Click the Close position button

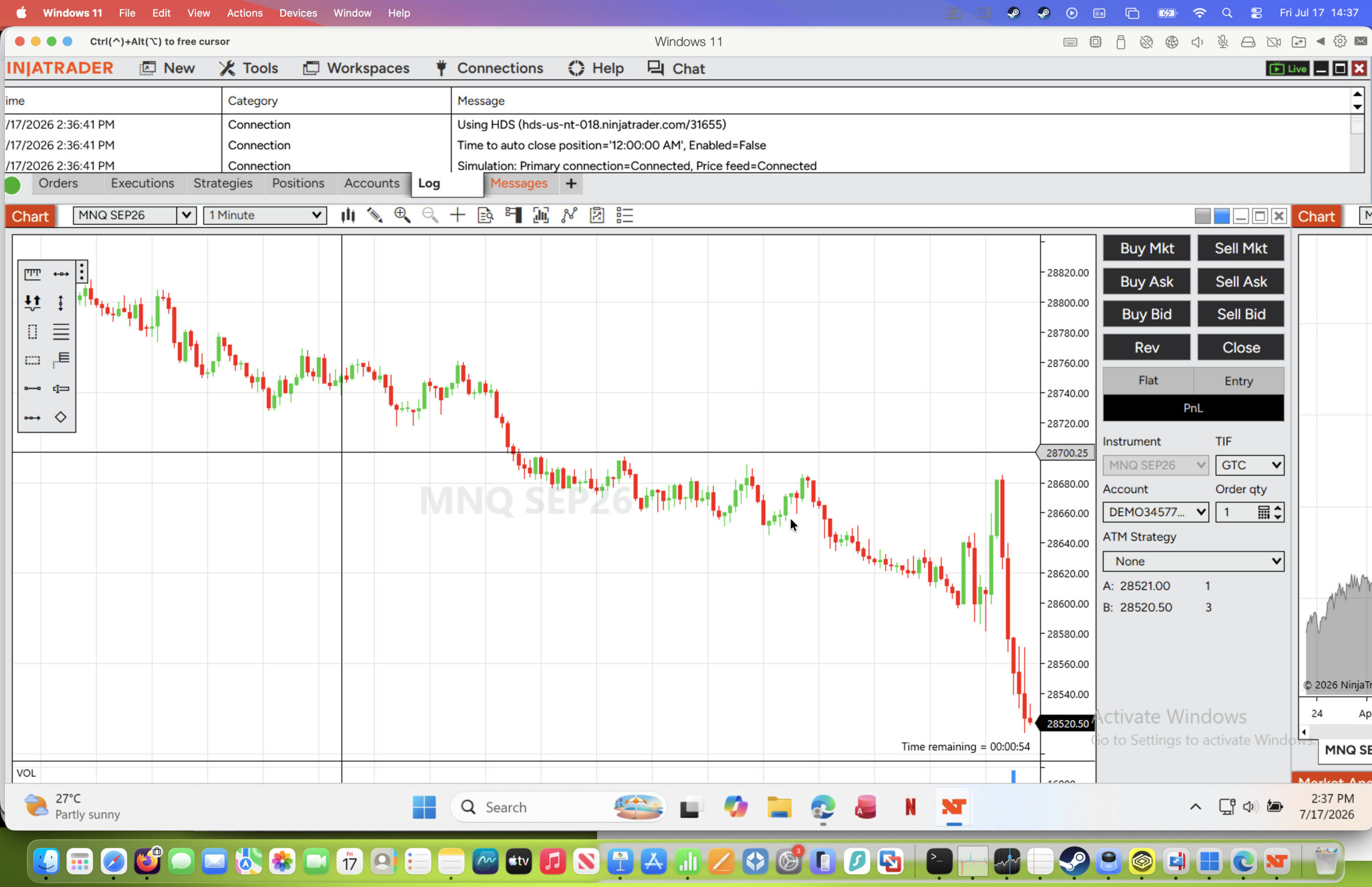point(1241,347)
